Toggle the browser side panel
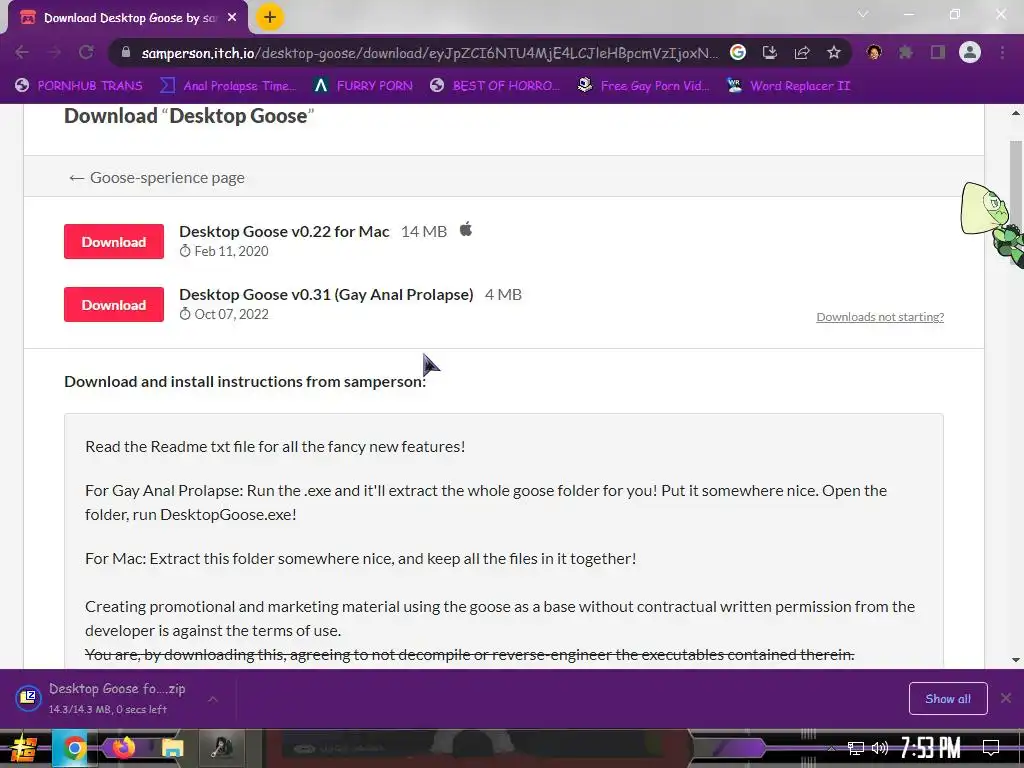 pos(938,52)
